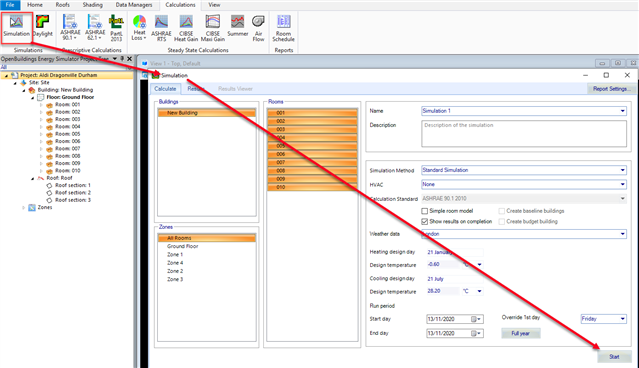Change heating design temperature unit

[480, 265]
